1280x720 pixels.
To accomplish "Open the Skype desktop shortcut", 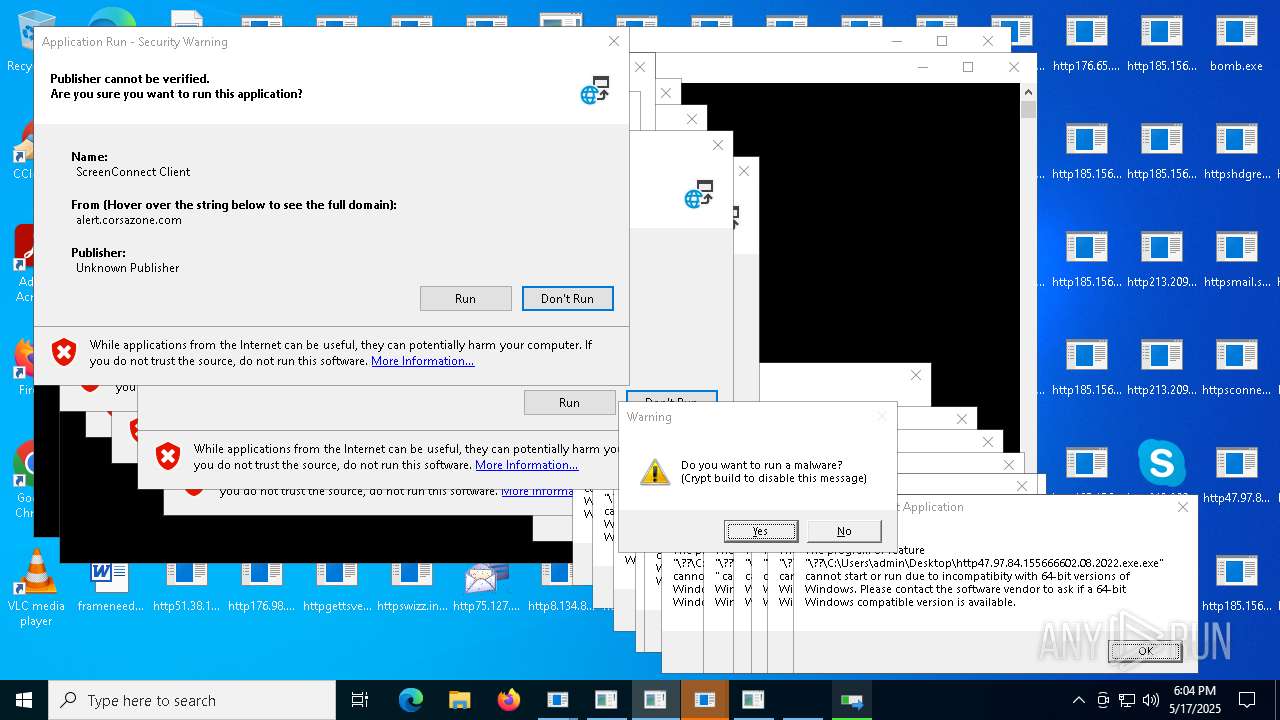I will (1161, 463).
